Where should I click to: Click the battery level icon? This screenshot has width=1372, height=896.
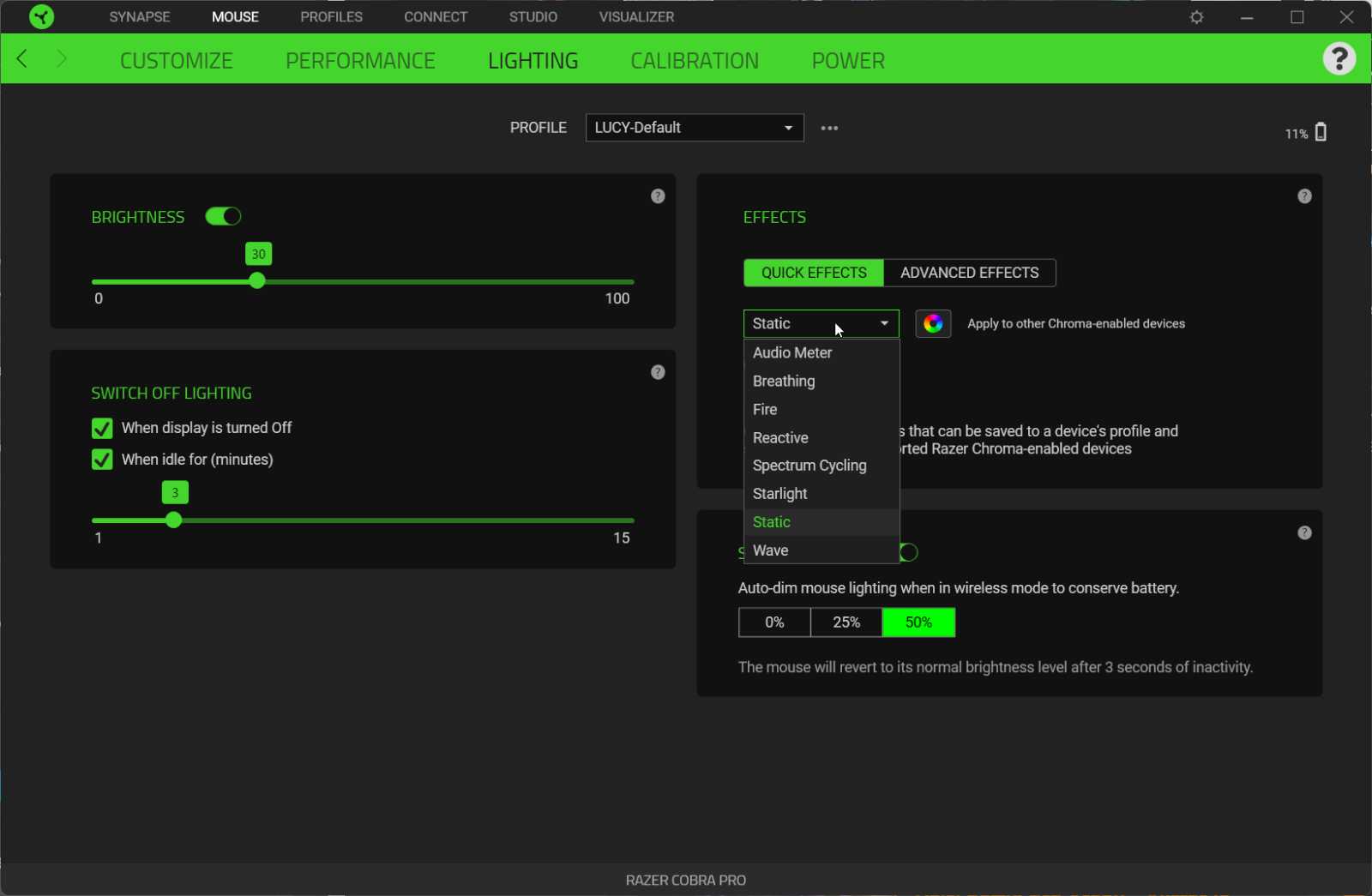[x=1321, y=132]
